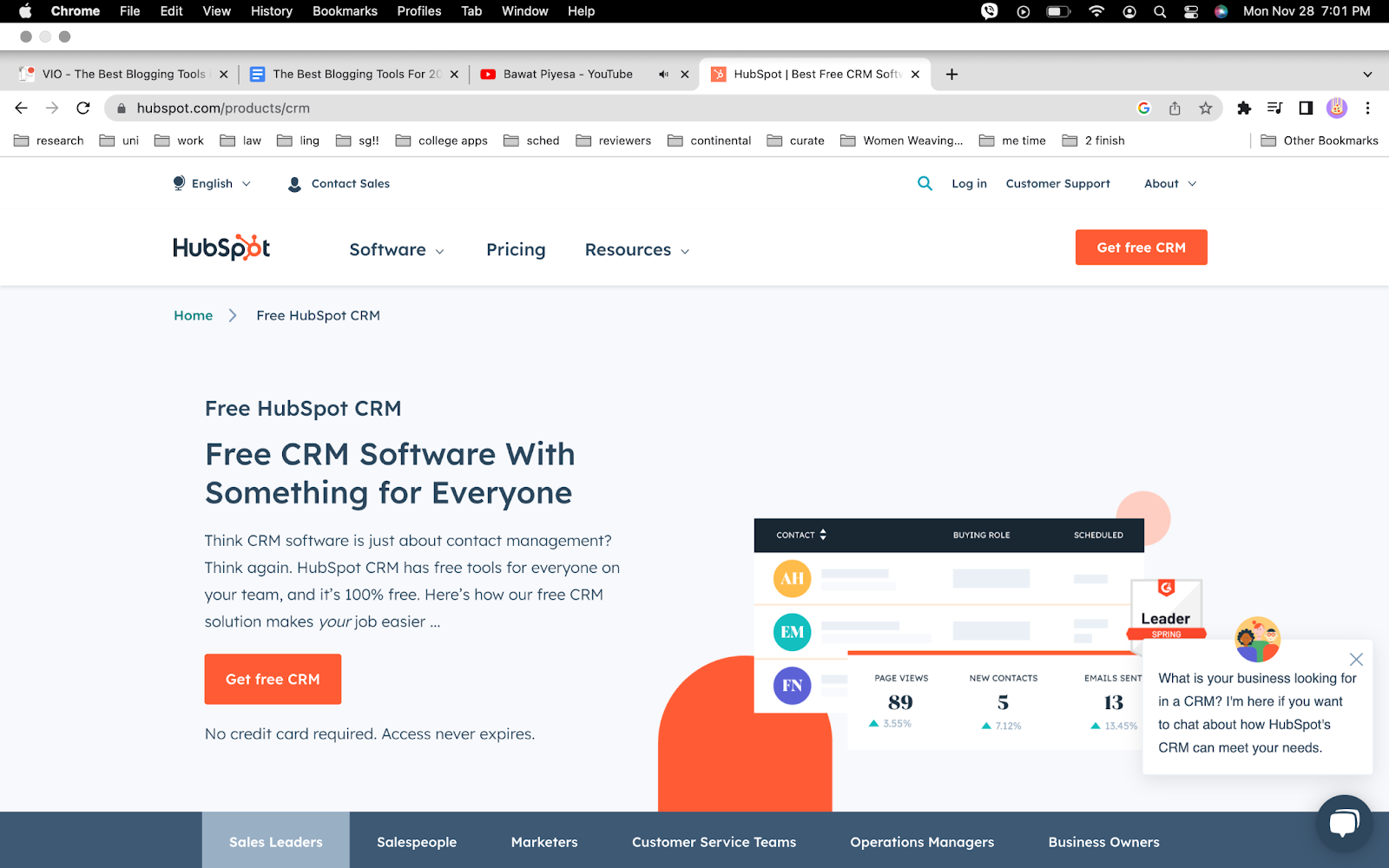Click the Wi-Fi status icon
The image size is (1389, 868).
click(x=1096, y=11)
